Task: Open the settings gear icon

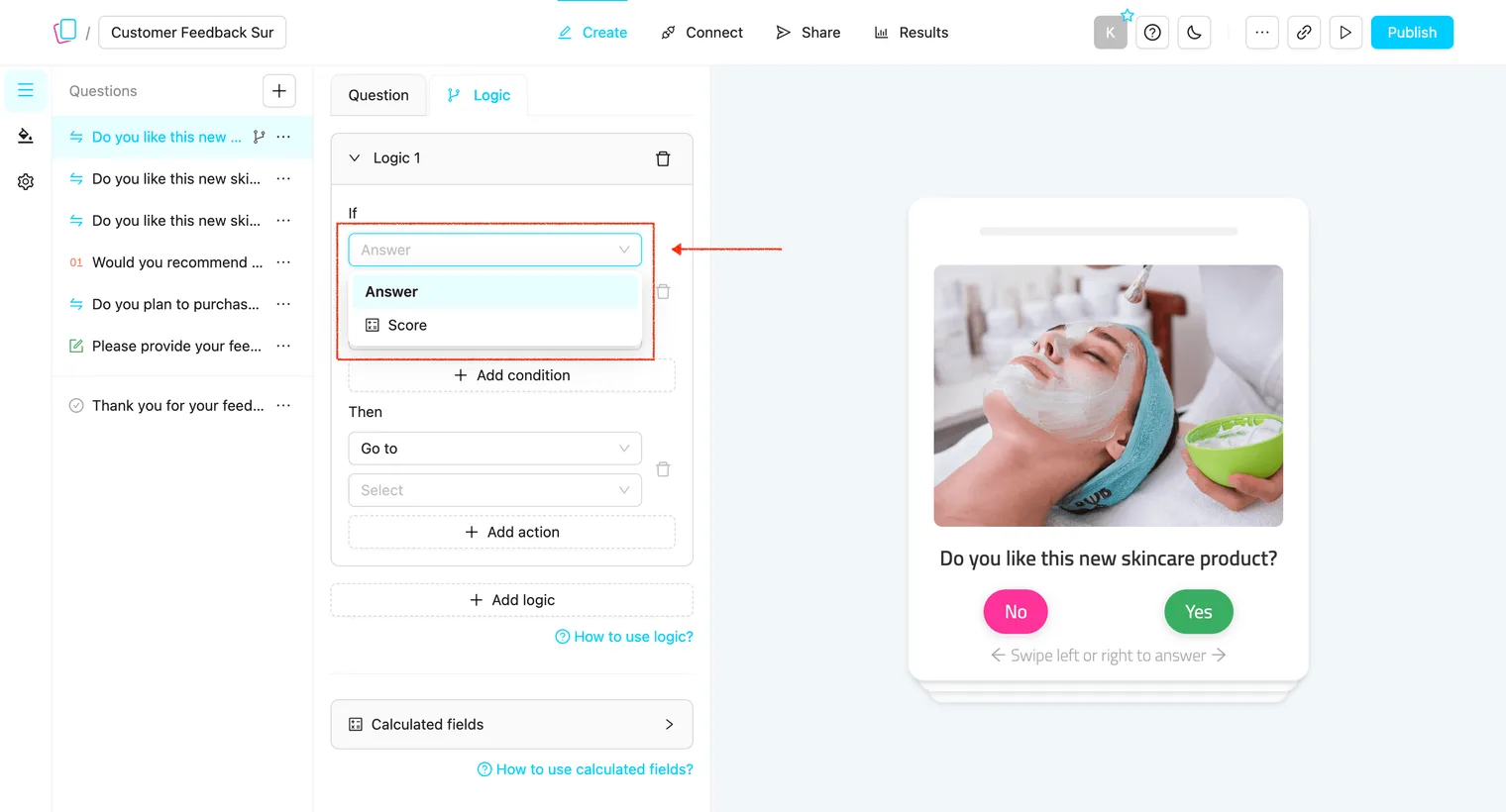Action: pos(26,182)
